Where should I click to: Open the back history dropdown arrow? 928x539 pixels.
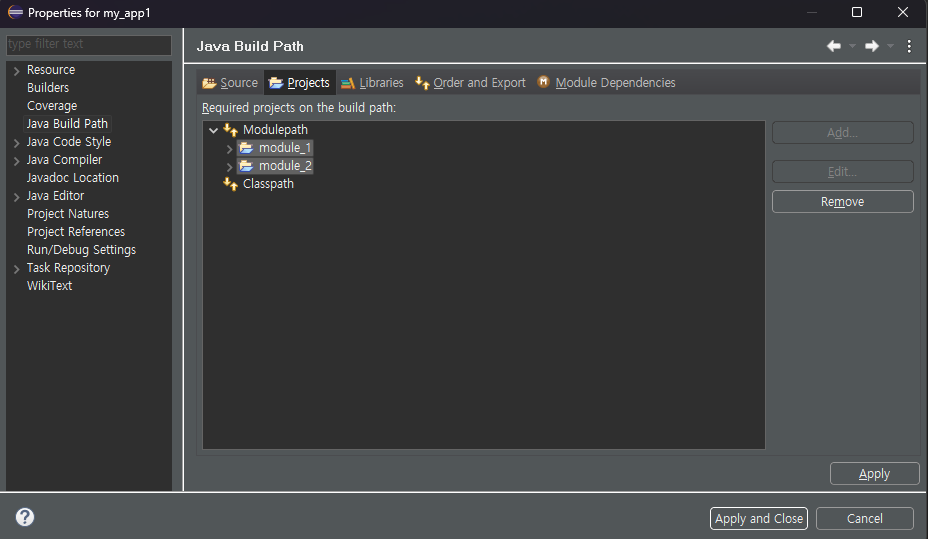pyautogui.click(x=852, y=46)
